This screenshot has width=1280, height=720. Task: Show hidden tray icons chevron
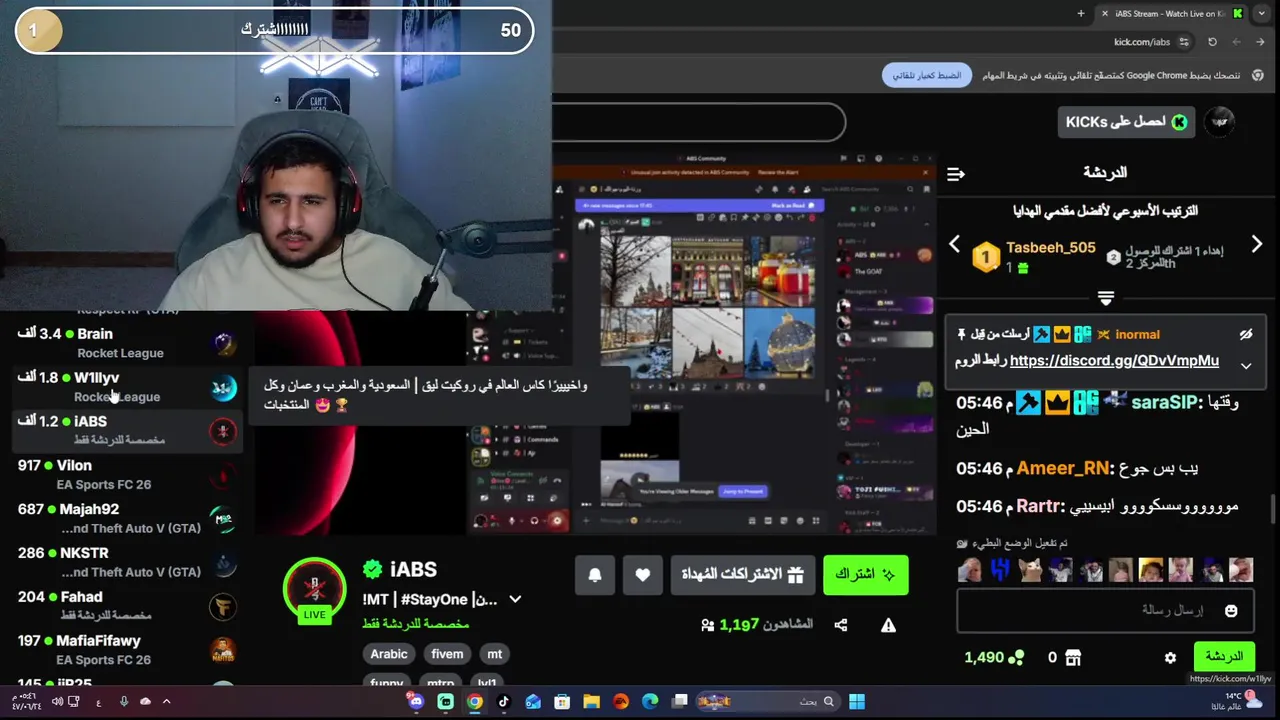coord(166,702)
